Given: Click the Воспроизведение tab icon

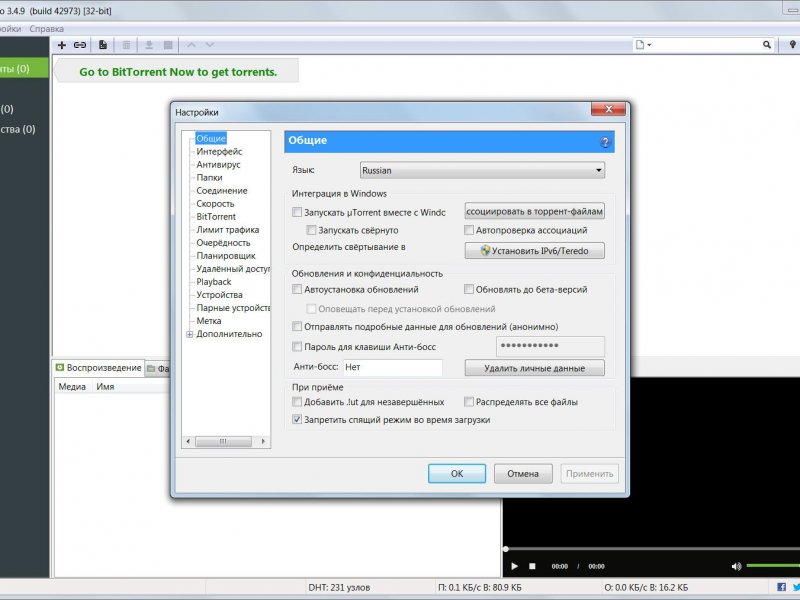Looking at the screenshot, I should pos(60,367).
